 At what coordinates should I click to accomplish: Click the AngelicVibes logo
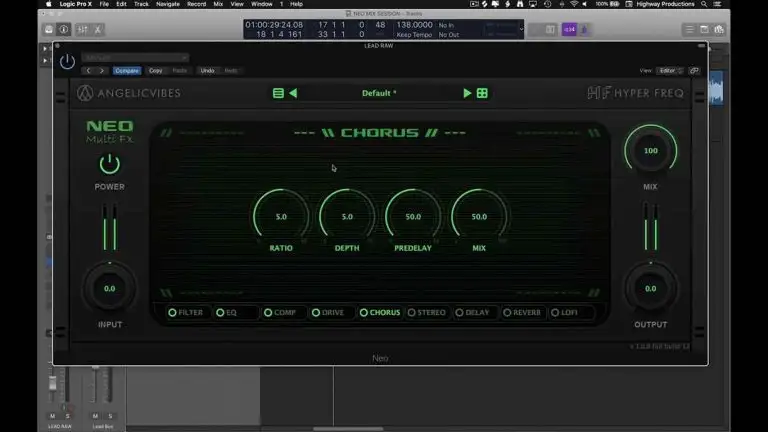[129, 93]
